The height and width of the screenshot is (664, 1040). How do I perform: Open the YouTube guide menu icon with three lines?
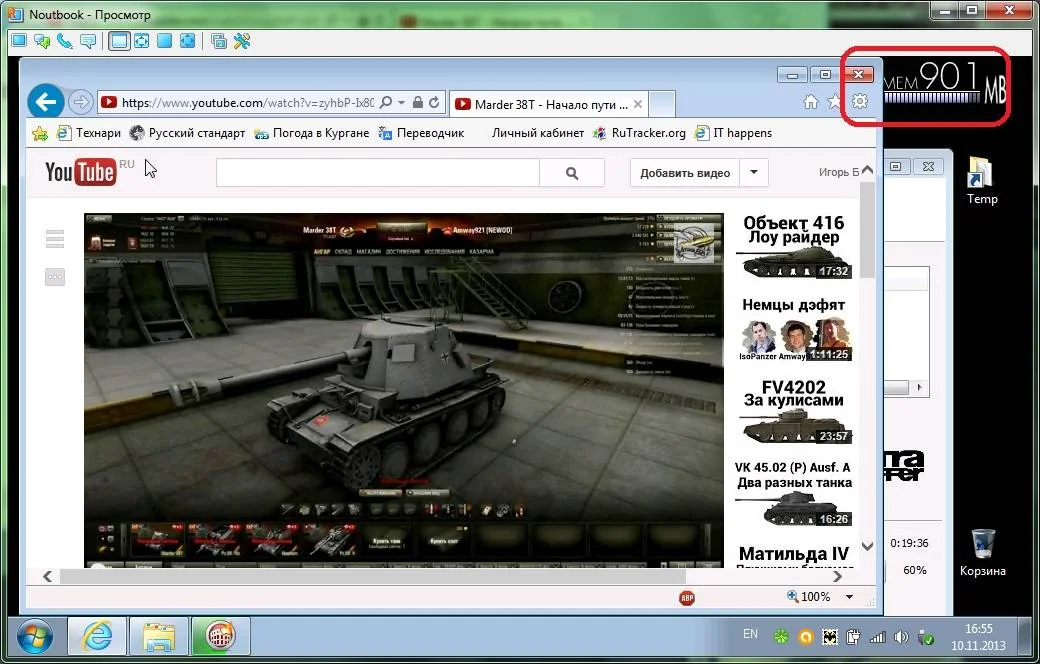click(55, 239)
